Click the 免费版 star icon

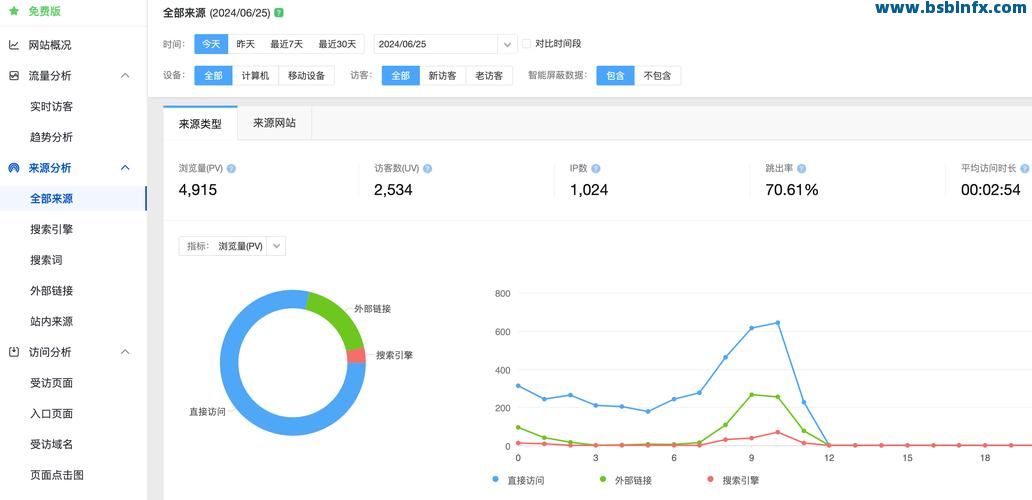[x=14, y=11]
